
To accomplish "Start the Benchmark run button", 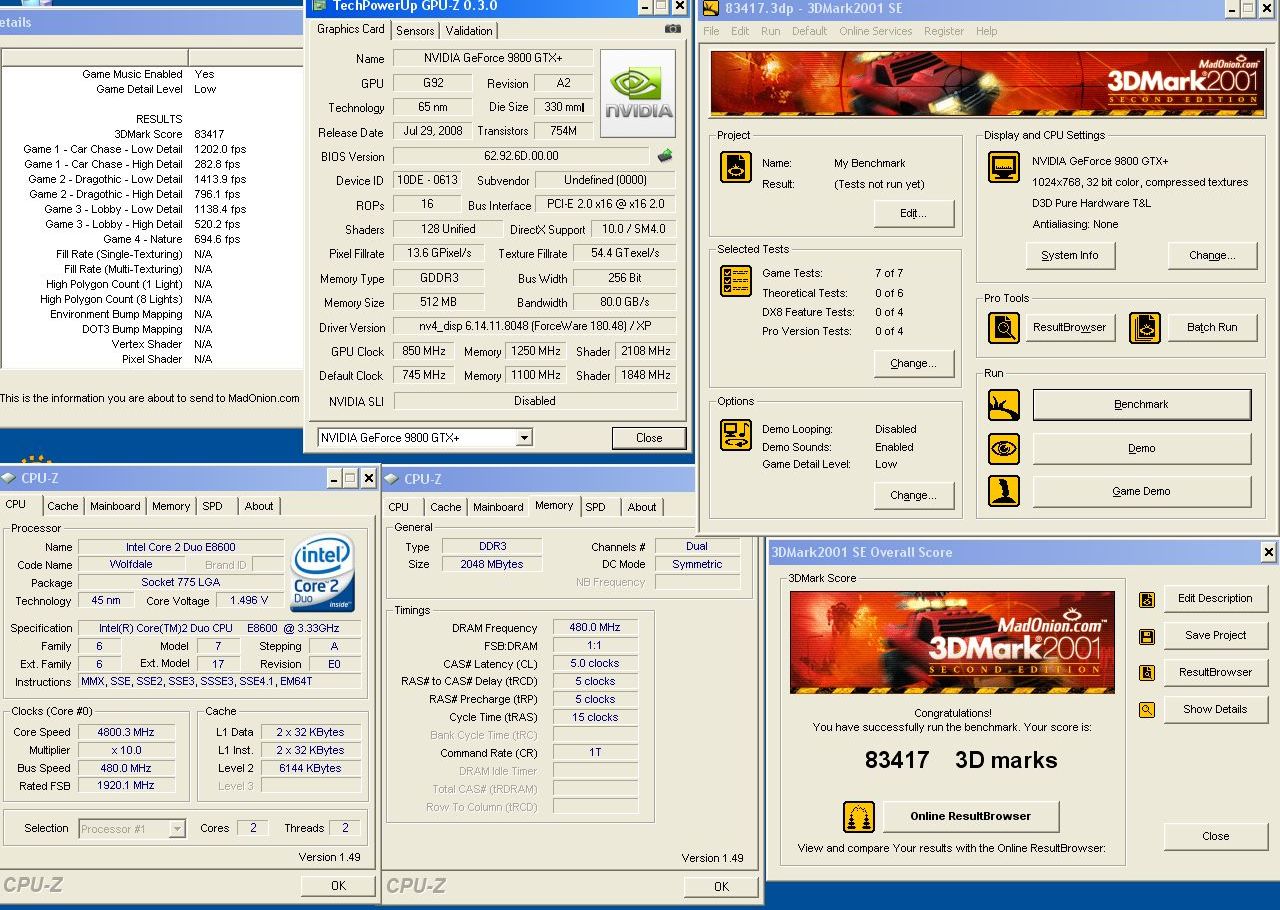I will [1141, 405].
